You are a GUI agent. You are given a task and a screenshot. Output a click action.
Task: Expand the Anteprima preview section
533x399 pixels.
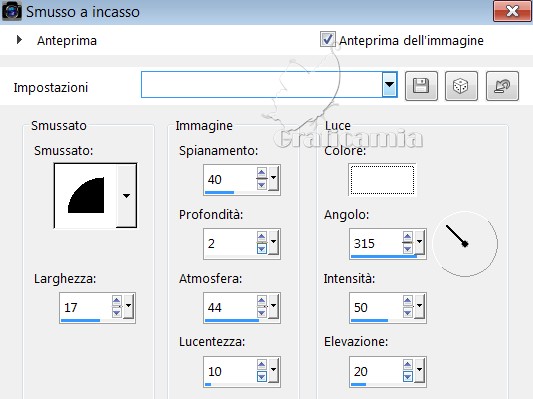pos(19,40)
